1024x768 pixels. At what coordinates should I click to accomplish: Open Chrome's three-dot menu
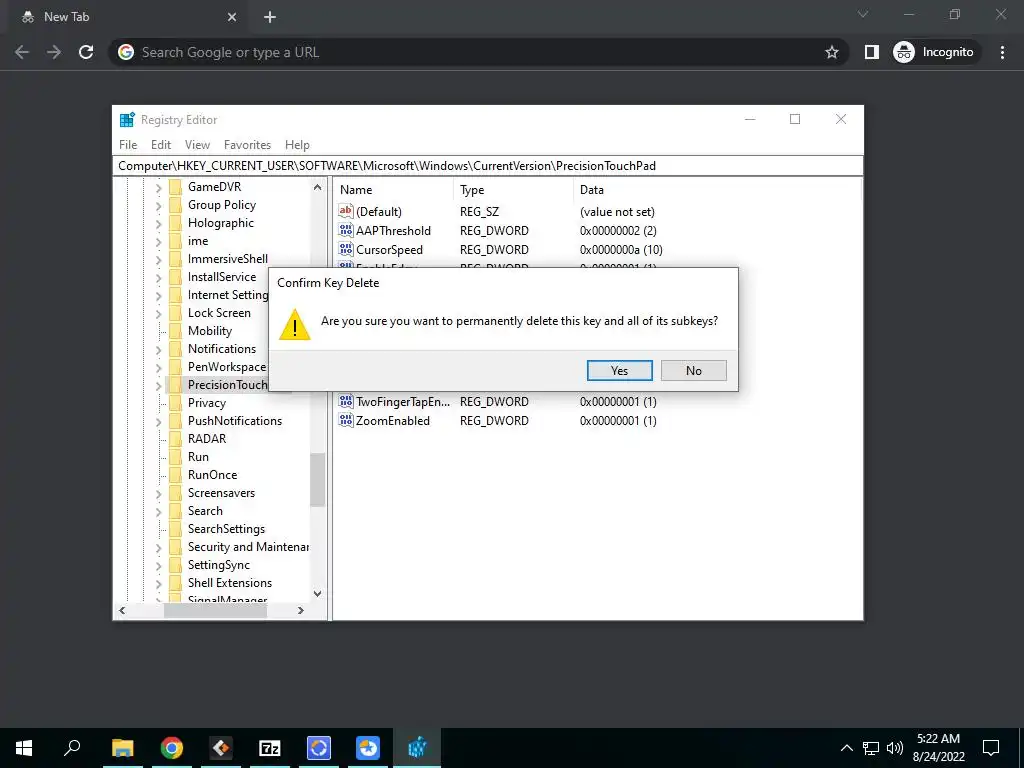pos(1002,52)
